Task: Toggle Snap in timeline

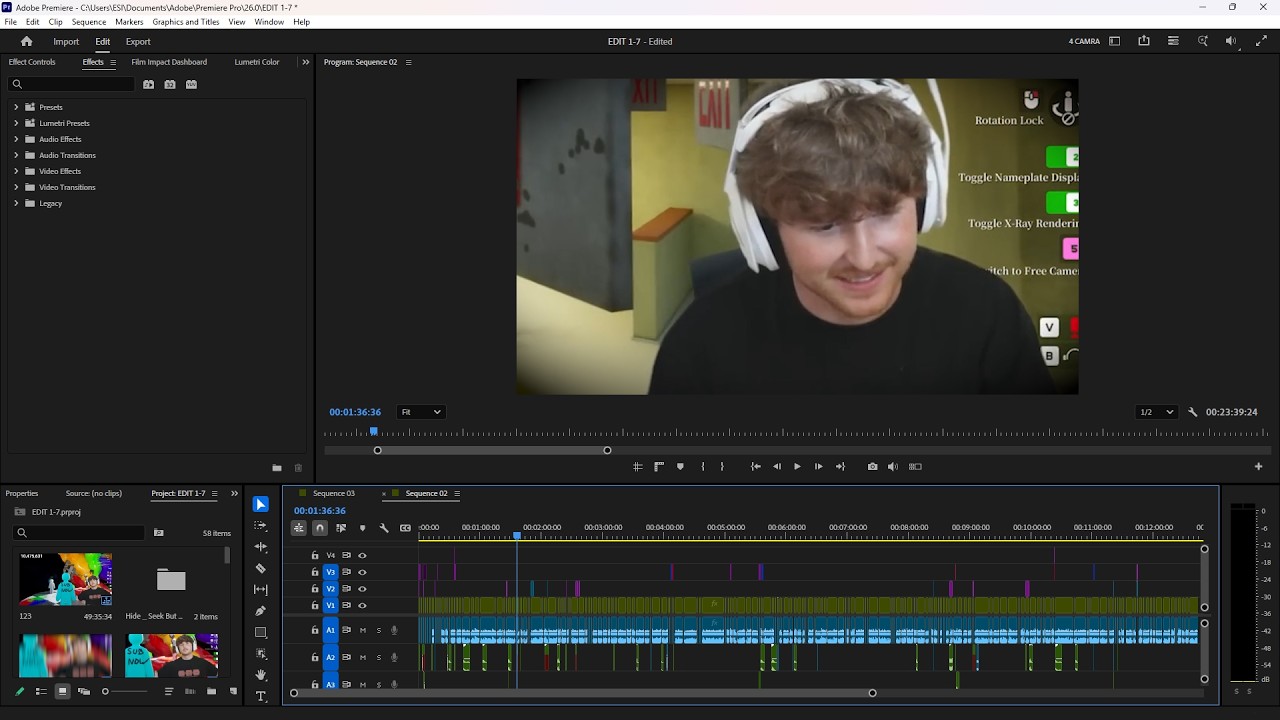Action: click(x=320, y=528)
